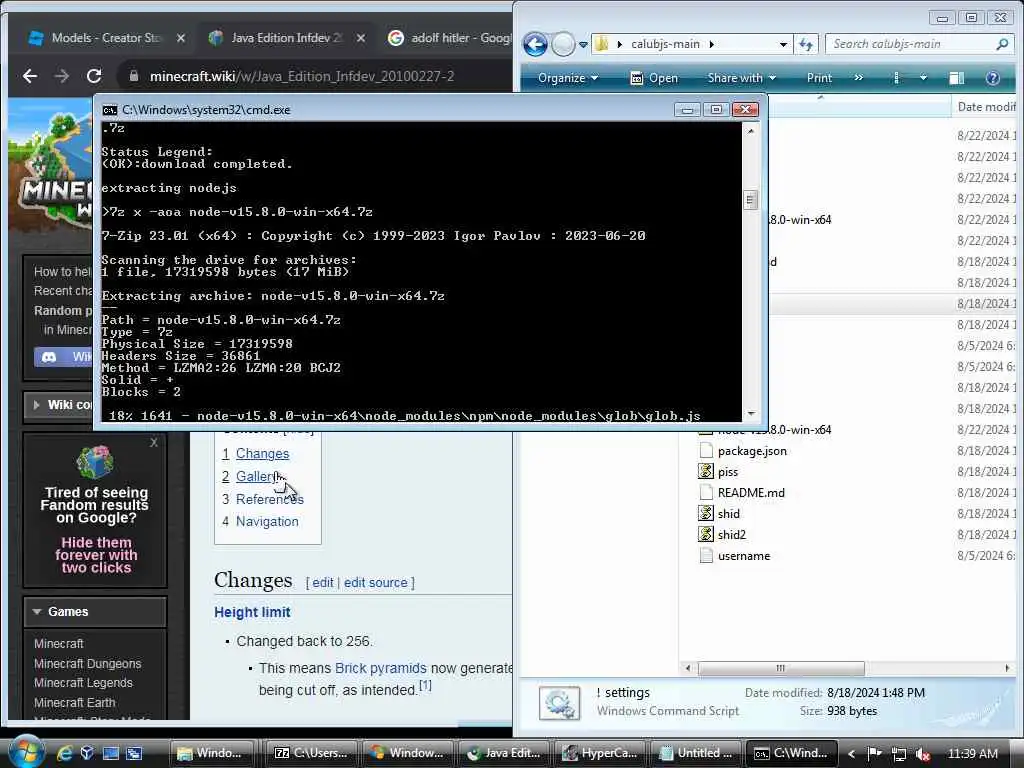Click the Explorer forward navigation button
The height and width of the screenshot is (768, 1024).
[x=563, y=44]
